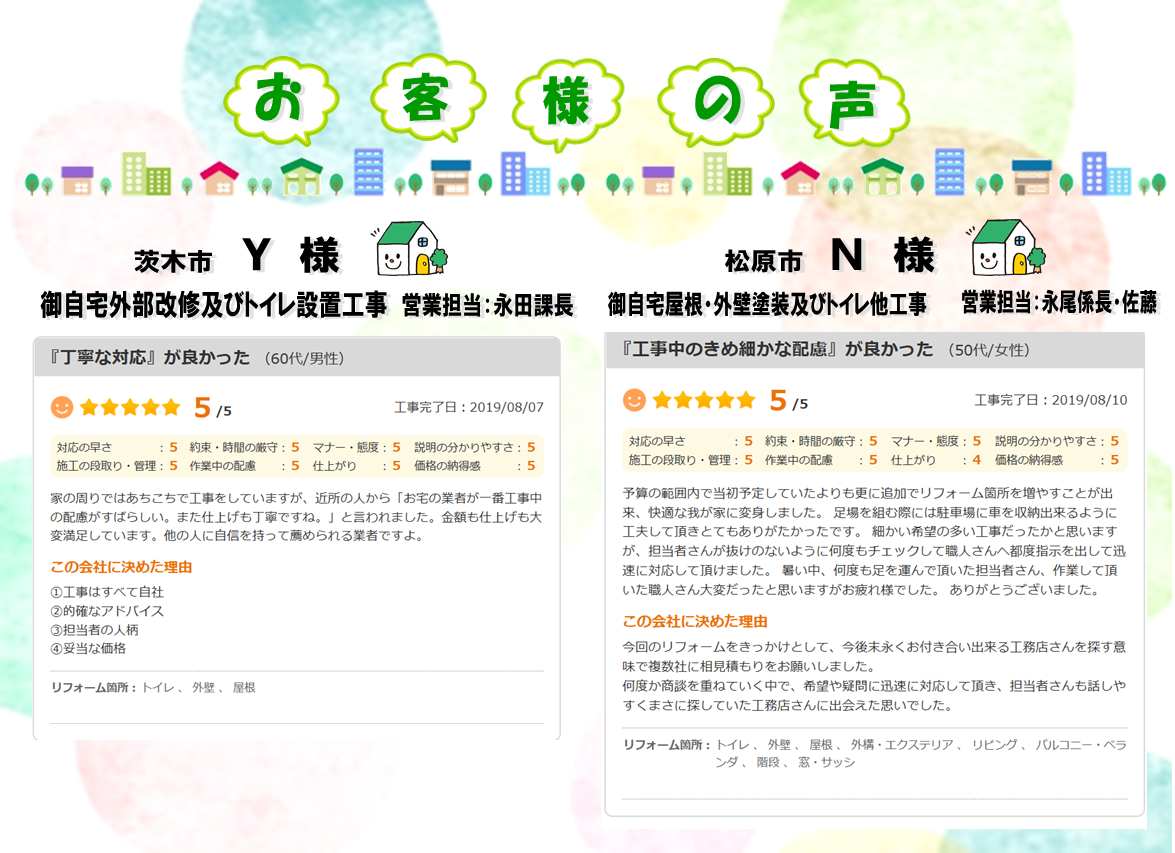
Task: Click '営業担当:永田課長' text
Action: (x=488, y=305)
